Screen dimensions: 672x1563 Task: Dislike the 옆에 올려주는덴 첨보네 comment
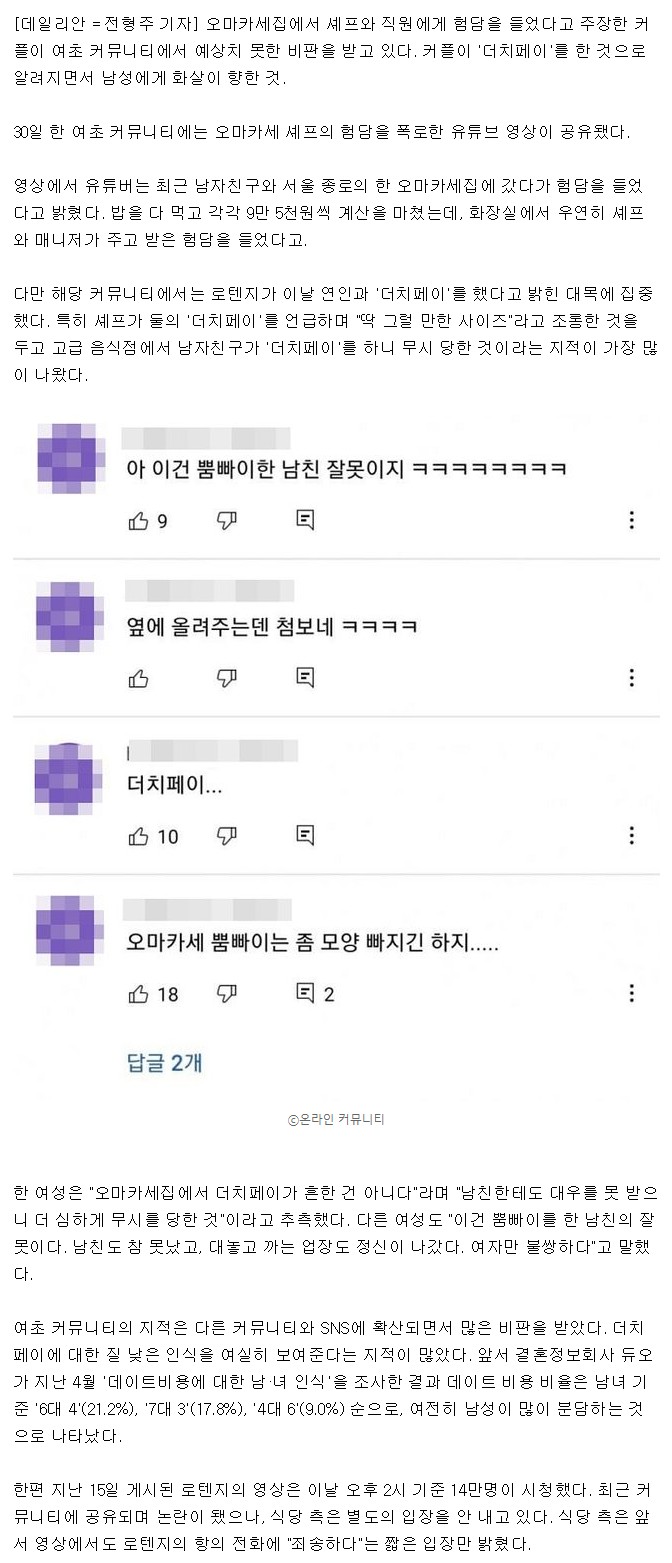(227, 678)
